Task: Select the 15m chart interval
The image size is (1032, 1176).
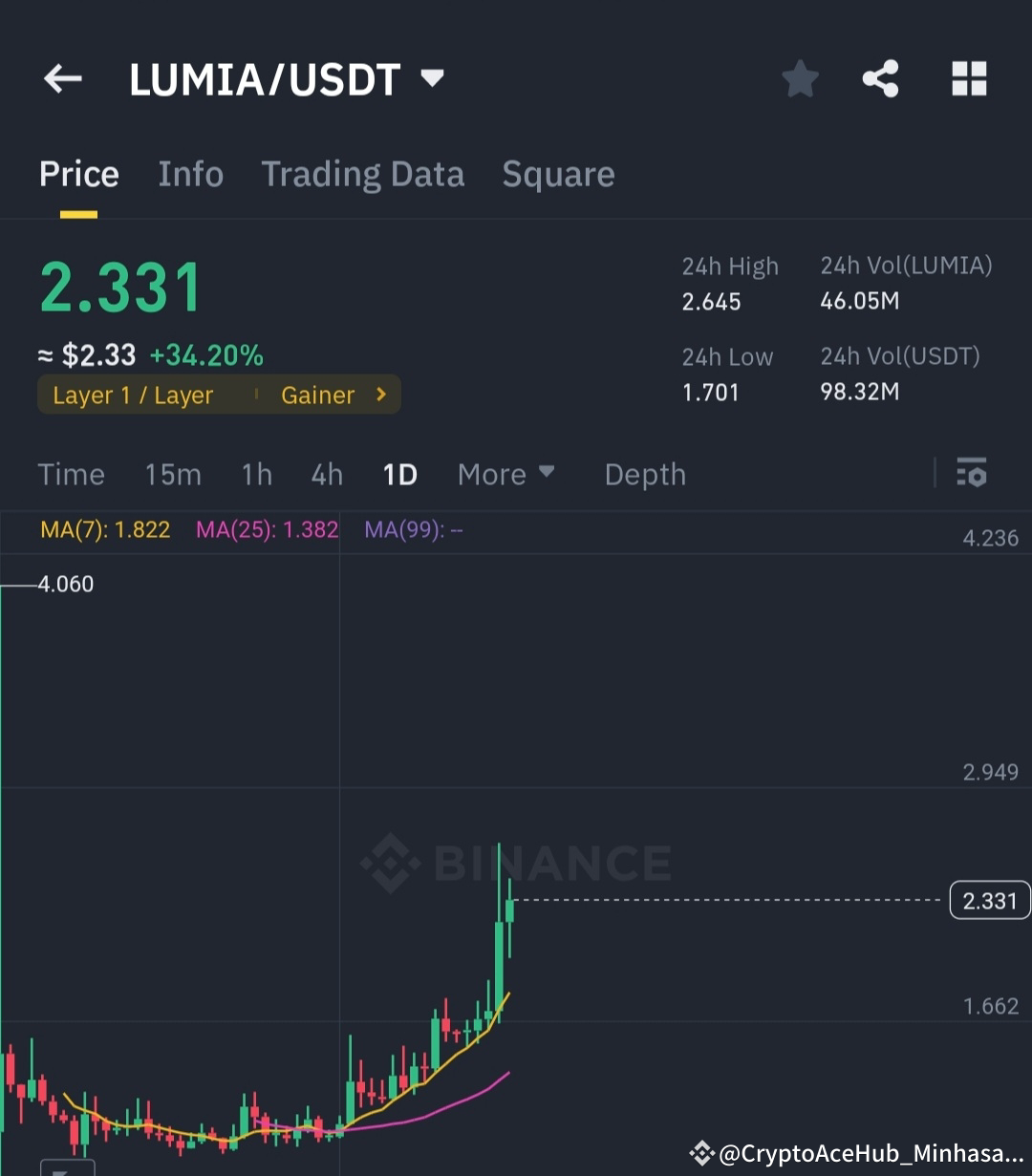Action: 173,474
